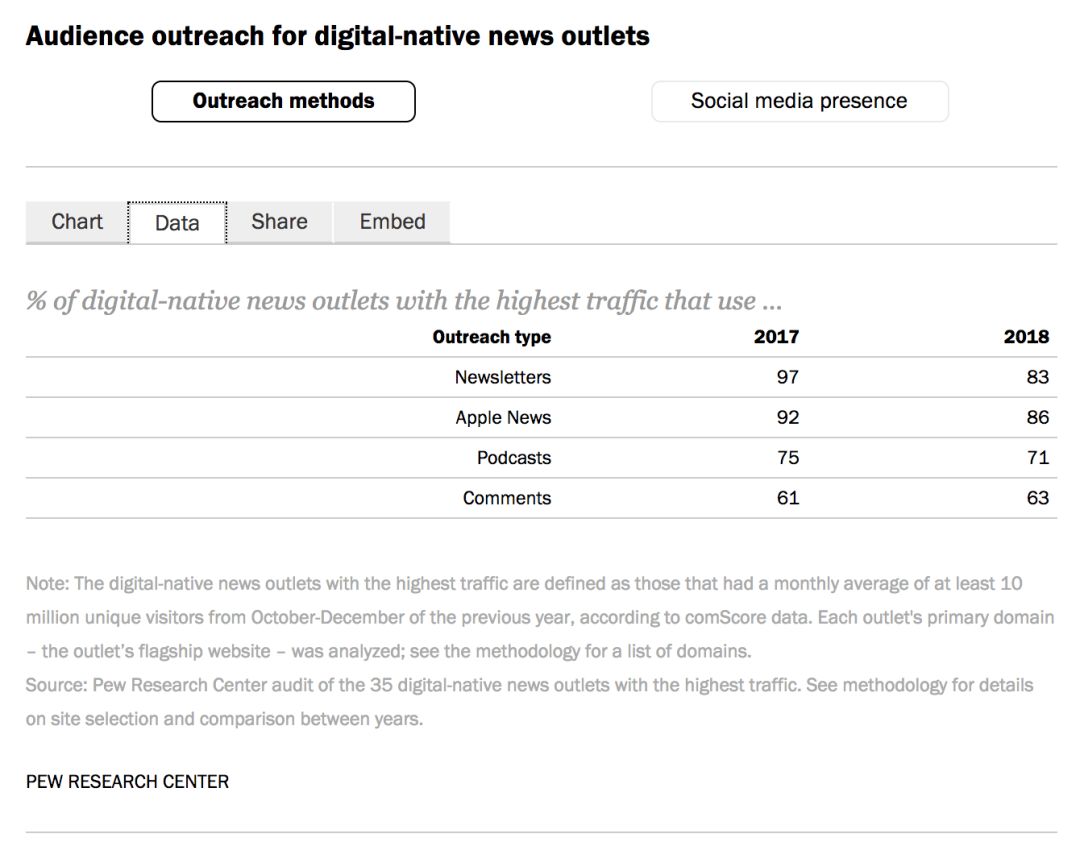
Task: Select the Podcasts row label
Action: coord(514,458)
